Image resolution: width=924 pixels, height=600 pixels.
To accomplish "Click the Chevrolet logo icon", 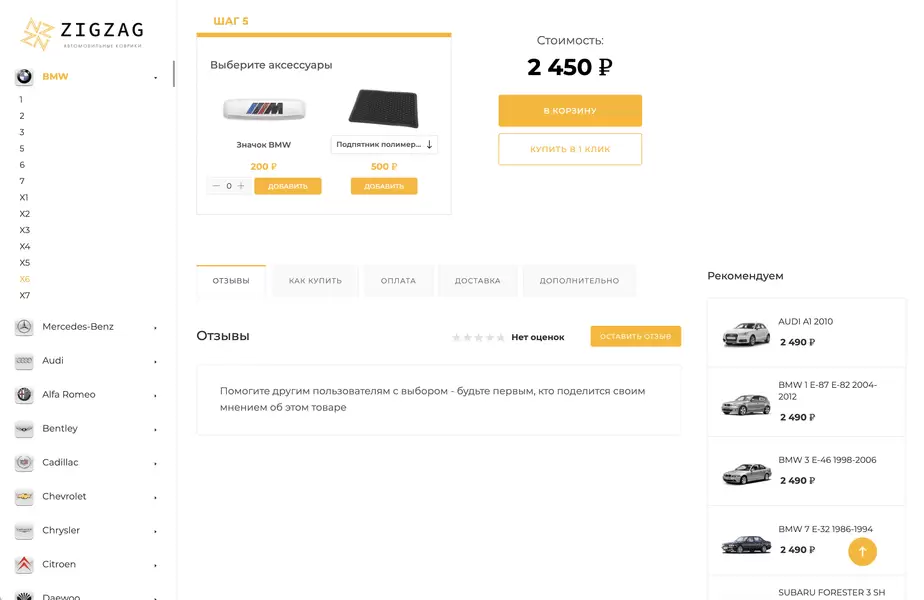I will 24,497.
